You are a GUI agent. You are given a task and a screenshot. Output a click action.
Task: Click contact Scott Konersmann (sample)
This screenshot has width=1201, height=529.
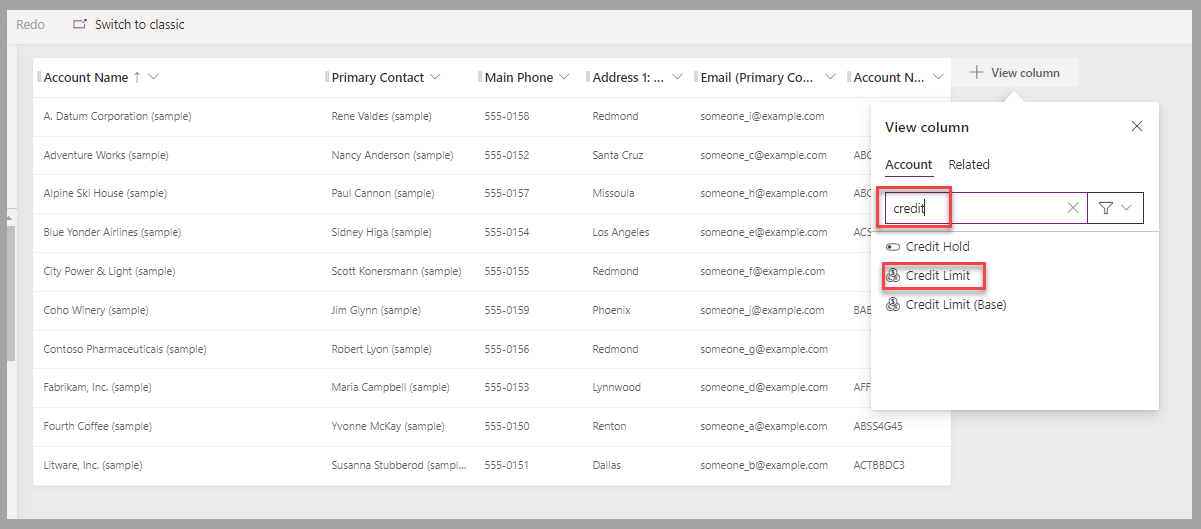coord(396,271)
